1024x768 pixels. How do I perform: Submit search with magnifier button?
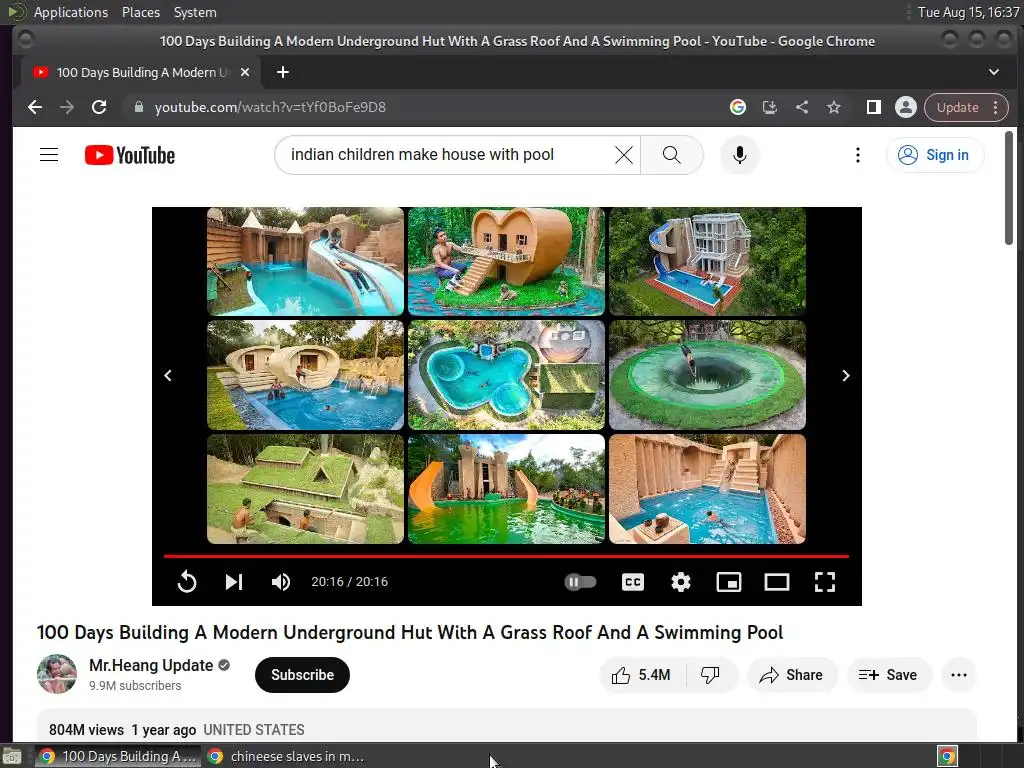coord(671,155)
